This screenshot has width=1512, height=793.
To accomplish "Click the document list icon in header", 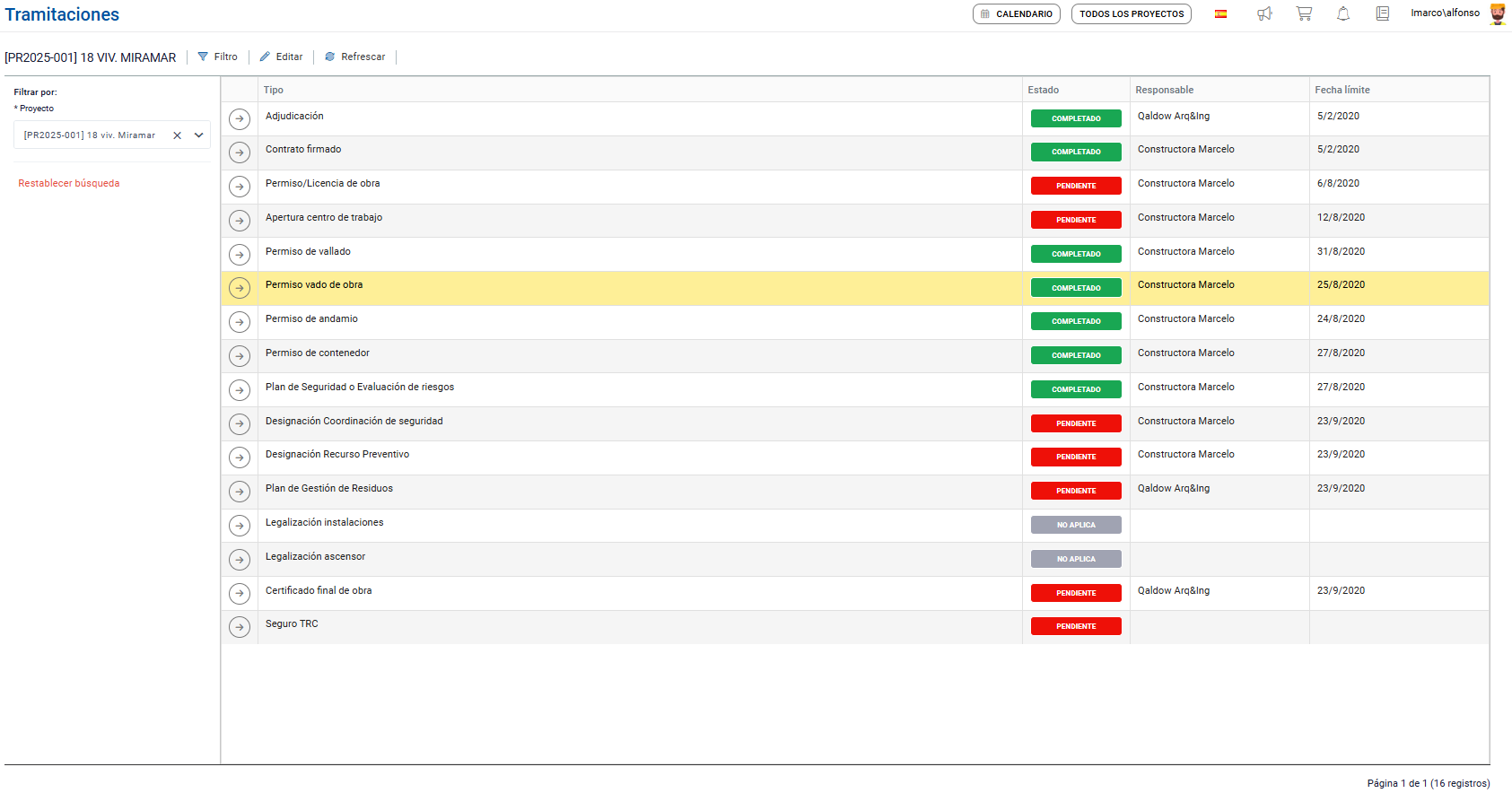I will (1383, 13).
